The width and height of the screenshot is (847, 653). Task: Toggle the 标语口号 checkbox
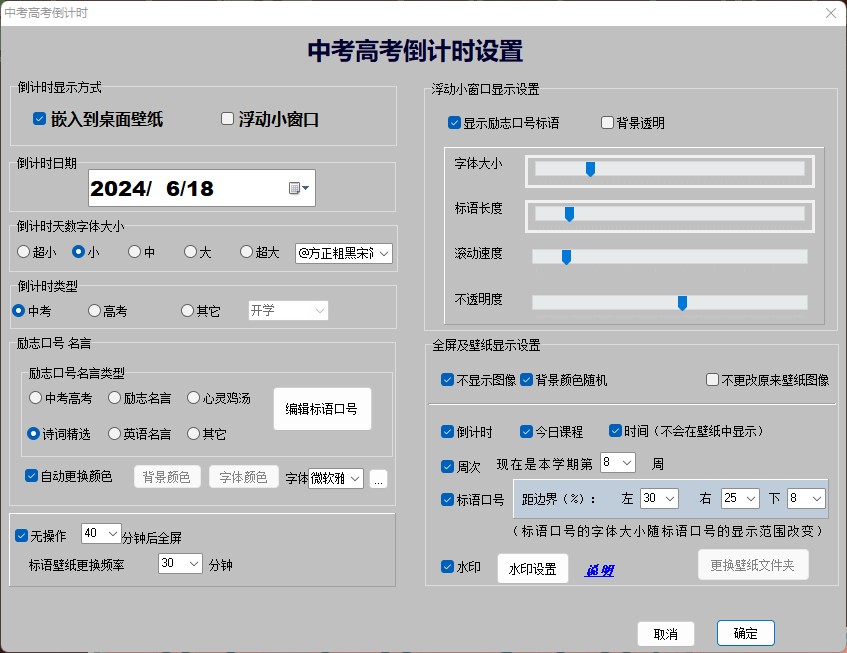click(447, 500)
